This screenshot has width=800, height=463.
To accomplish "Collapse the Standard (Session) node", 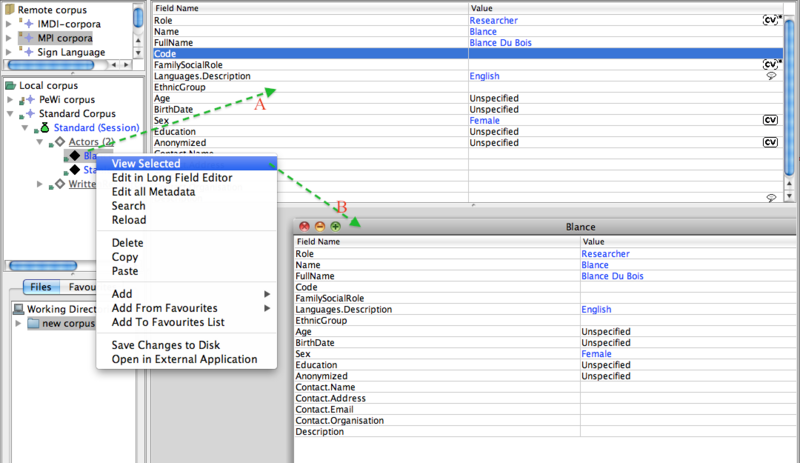I will [25, 128].
